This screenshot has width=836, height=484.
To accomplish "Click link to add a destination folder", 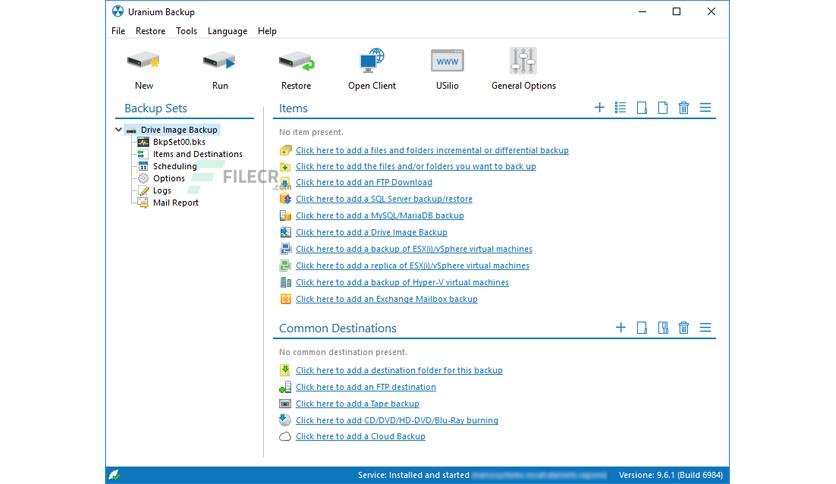I will pyautogui.click(x=399, y=370).
